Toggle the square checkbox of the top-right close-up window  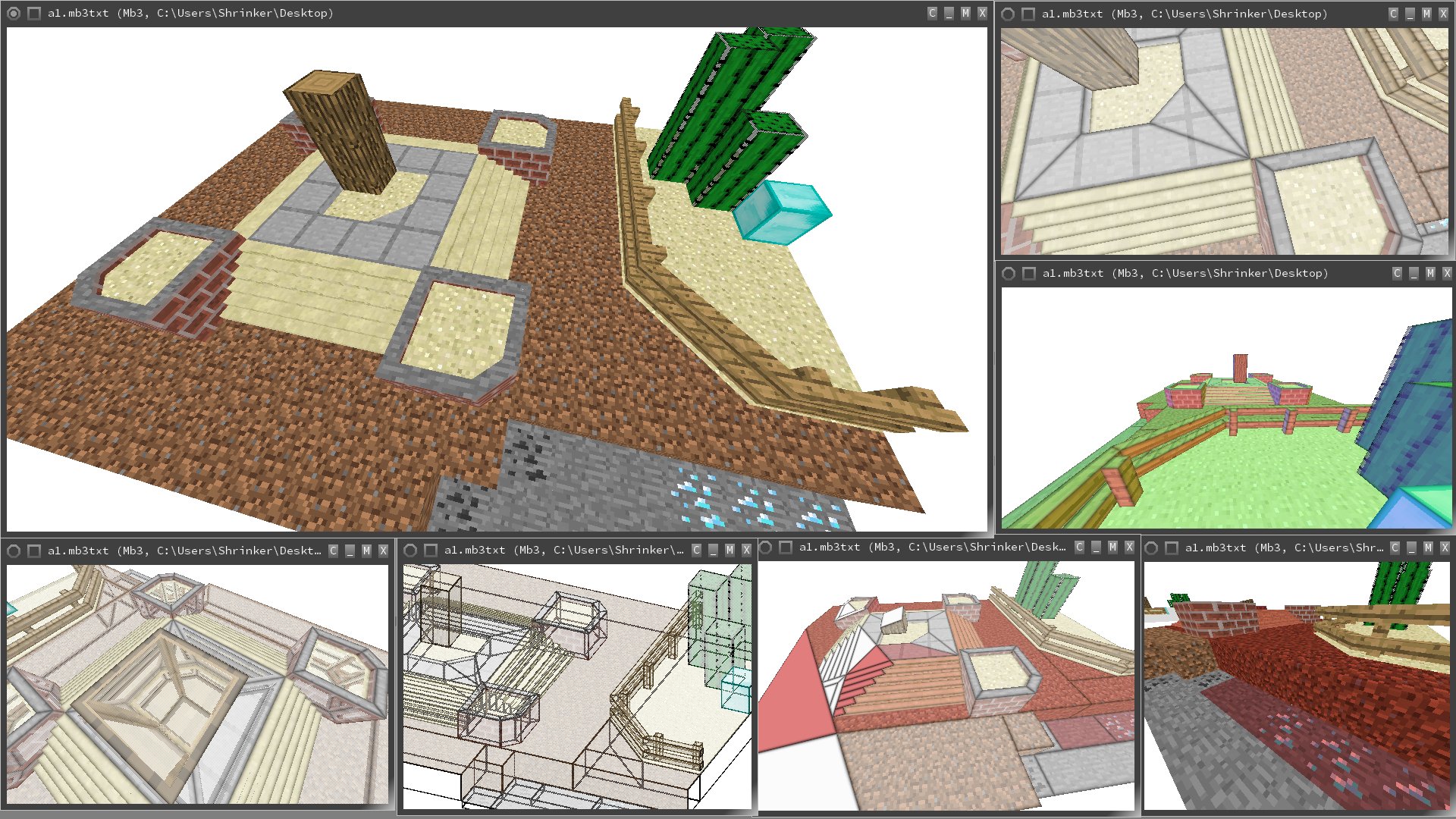tap(1028, 14)
